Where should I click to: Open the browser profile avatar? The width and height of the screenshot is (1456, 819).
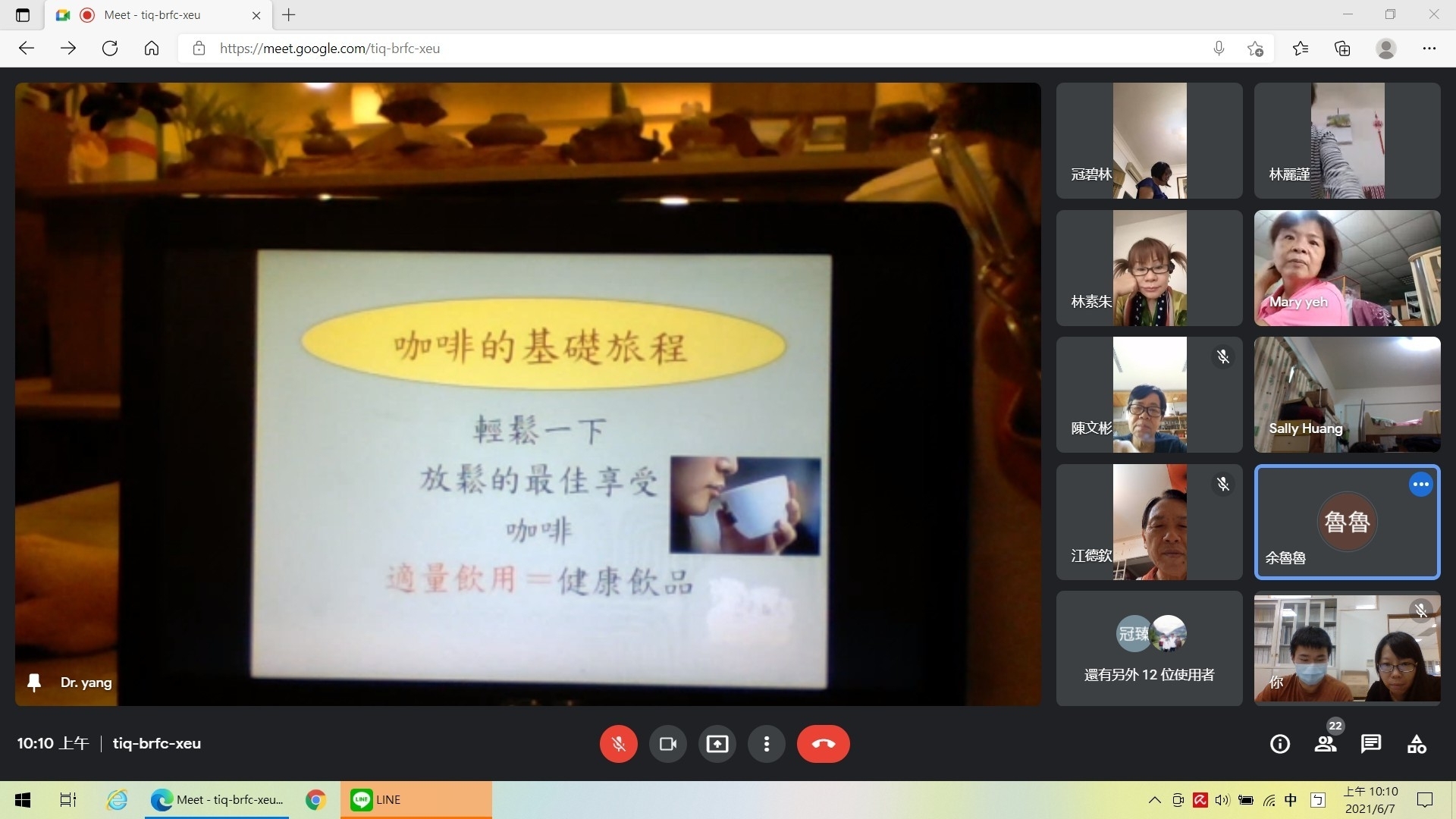(1386, 49)
